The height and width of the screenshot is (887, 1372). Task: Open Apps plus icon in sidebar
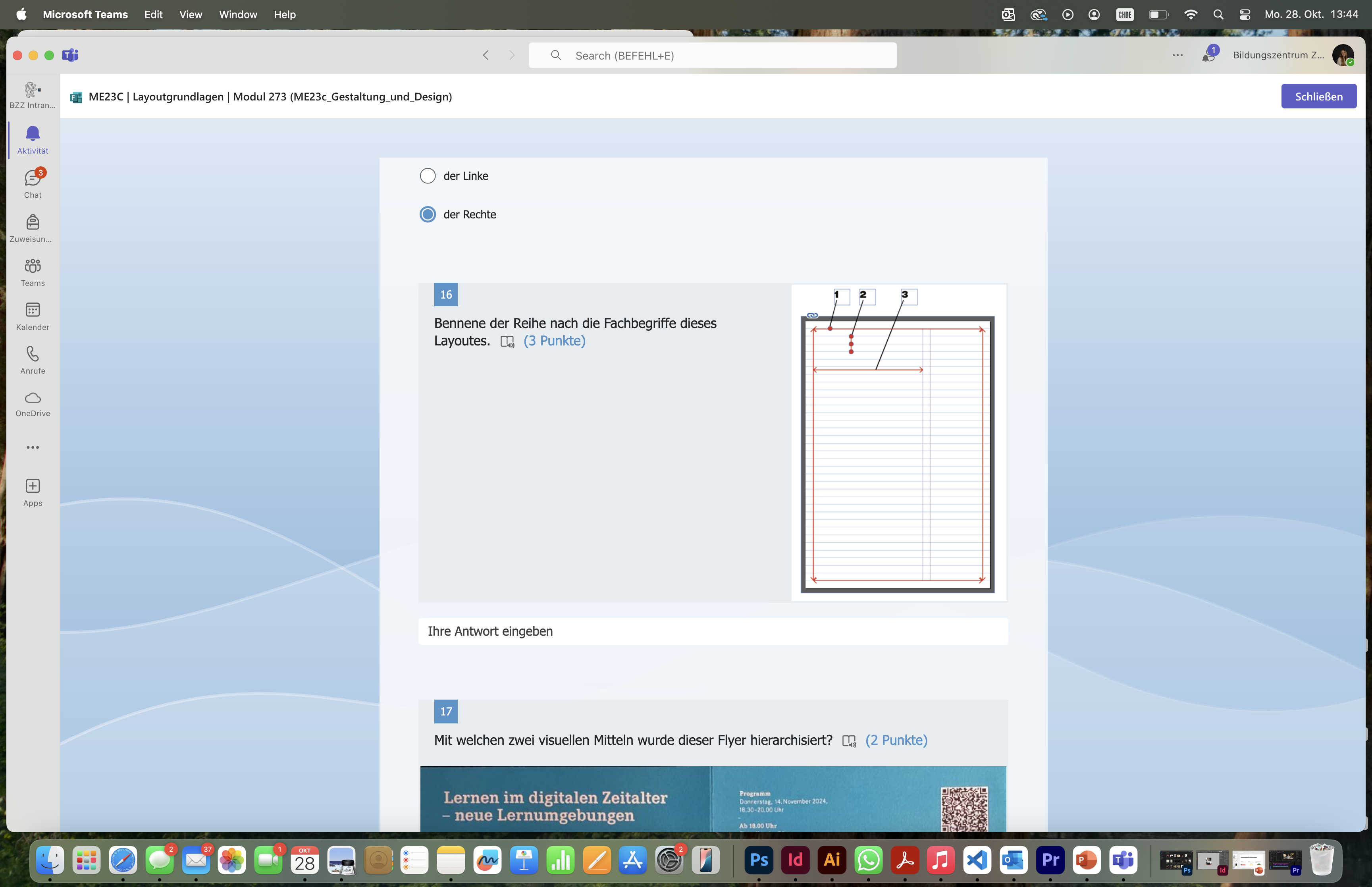pyautogui.click(x=33, y=492)
